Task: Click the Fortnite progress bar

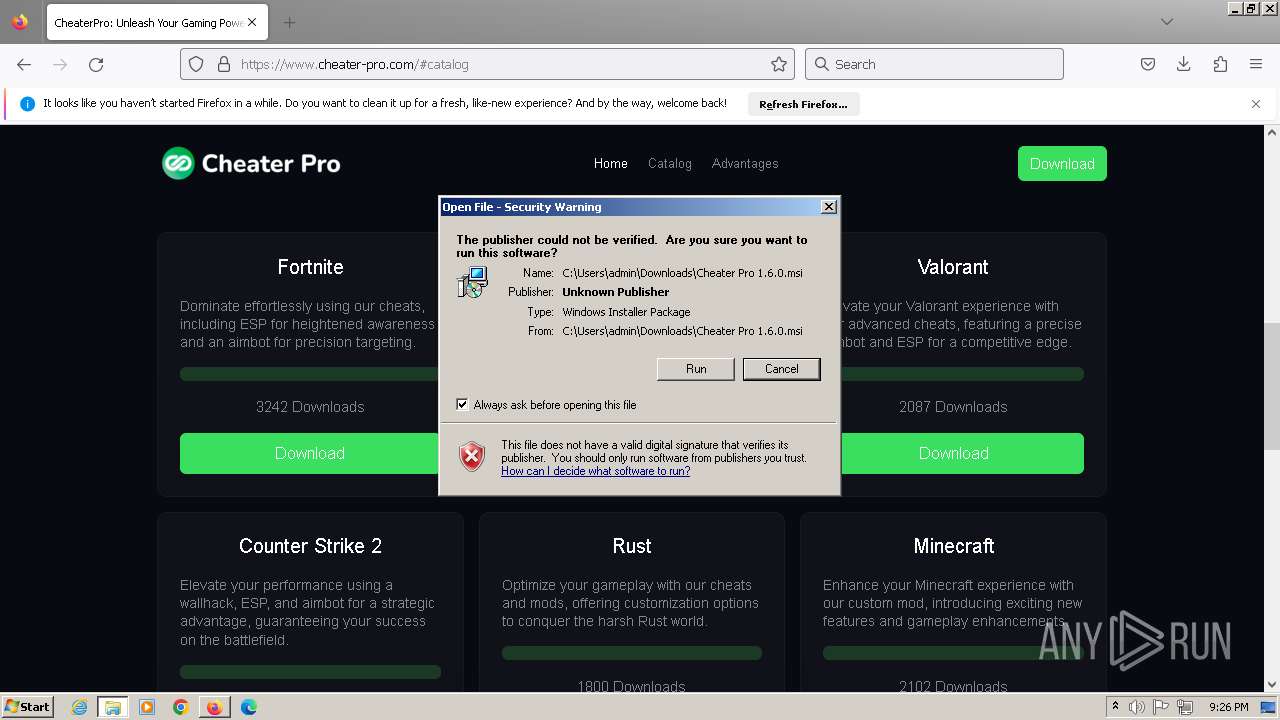Action: coord(310,374)
